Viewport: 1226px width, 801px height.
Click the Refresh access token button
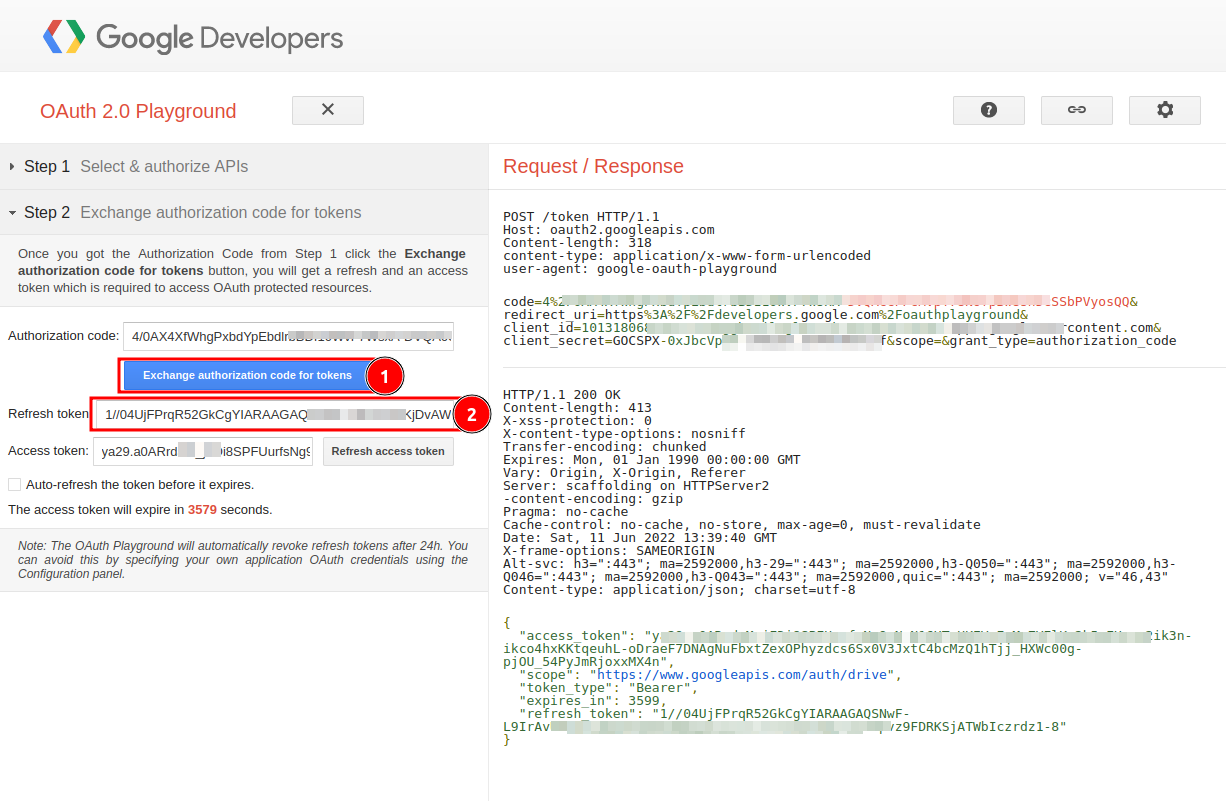pos(388,451)
